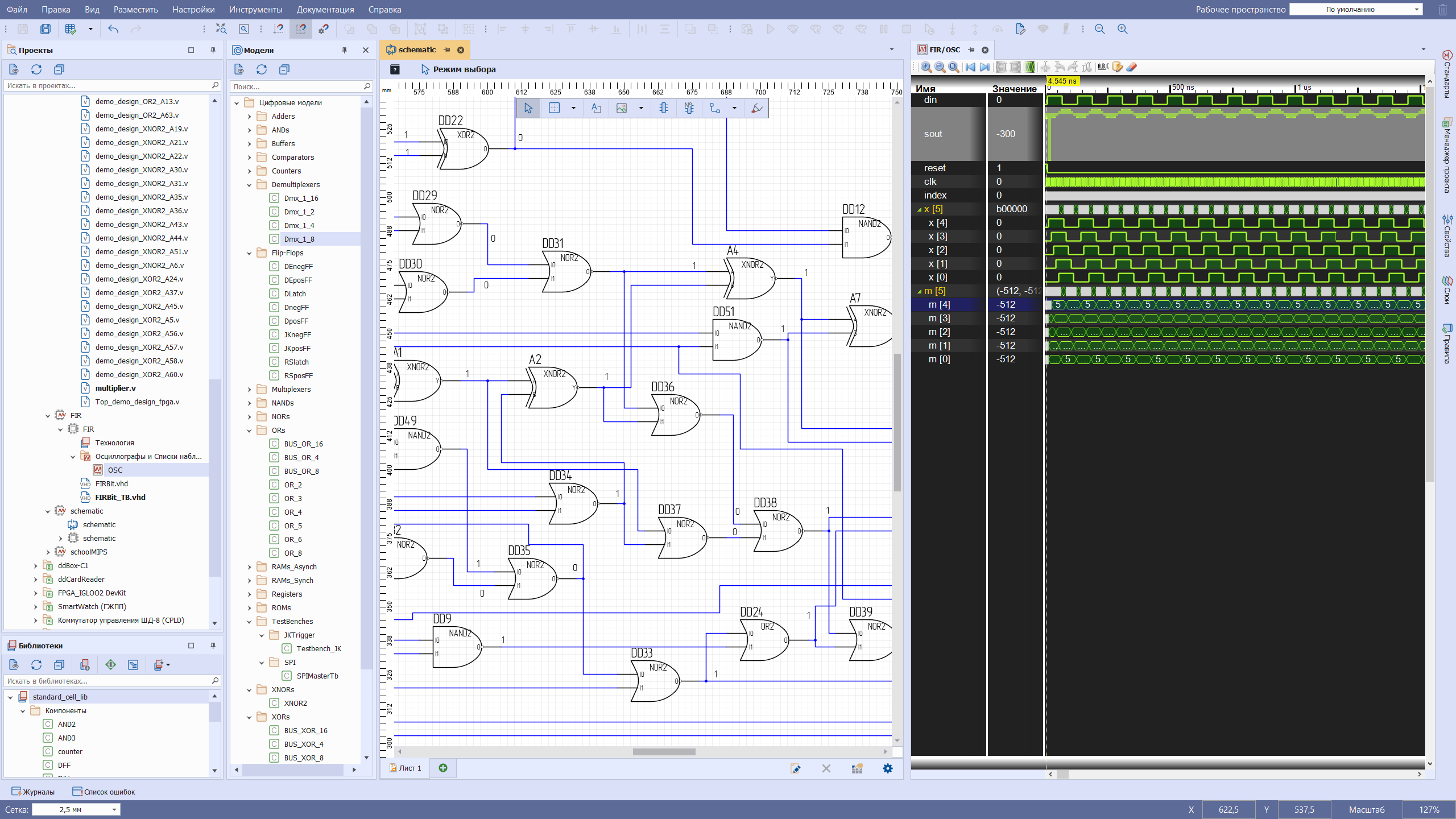Collapse the x [5] signal group
1456x819 pixels.
coord(919,209)
